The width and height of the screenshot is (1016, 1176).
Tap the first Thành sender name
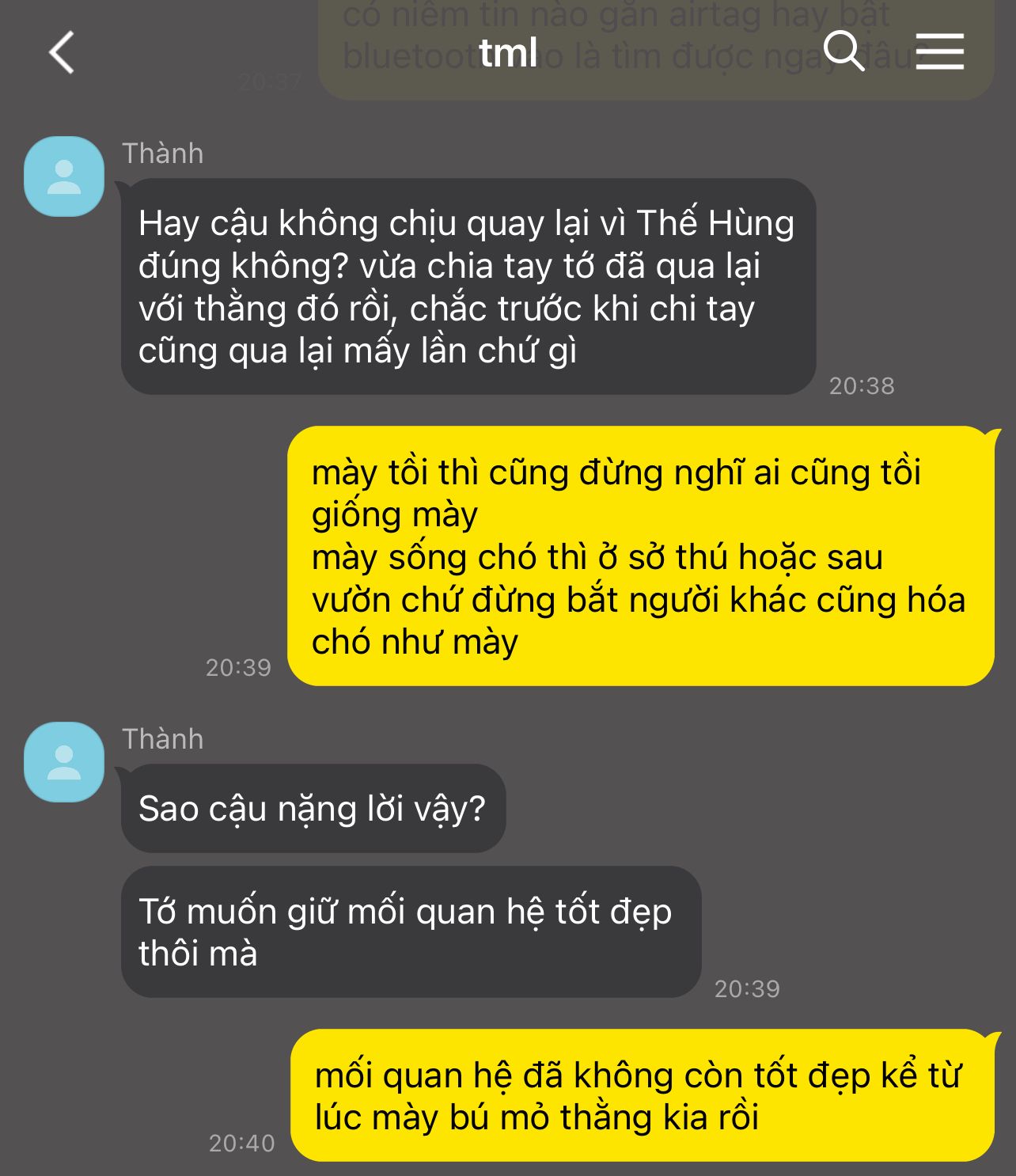pos(163,153)
